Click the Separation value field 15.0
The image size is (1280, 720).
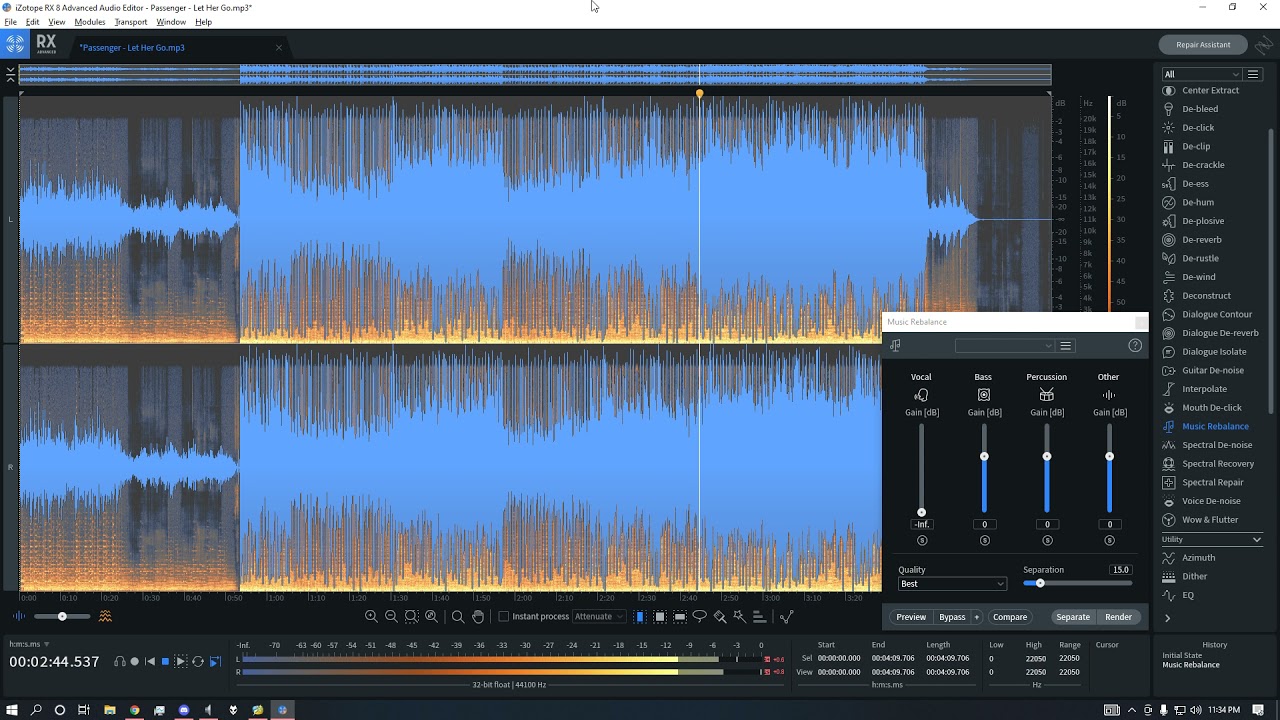click(1121, 570)
